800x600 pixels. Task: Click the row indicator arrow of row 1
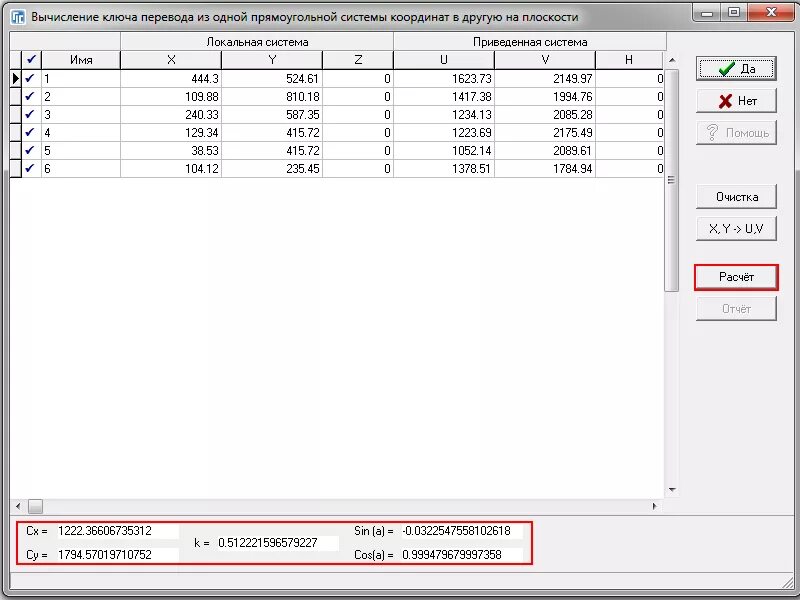15,79
